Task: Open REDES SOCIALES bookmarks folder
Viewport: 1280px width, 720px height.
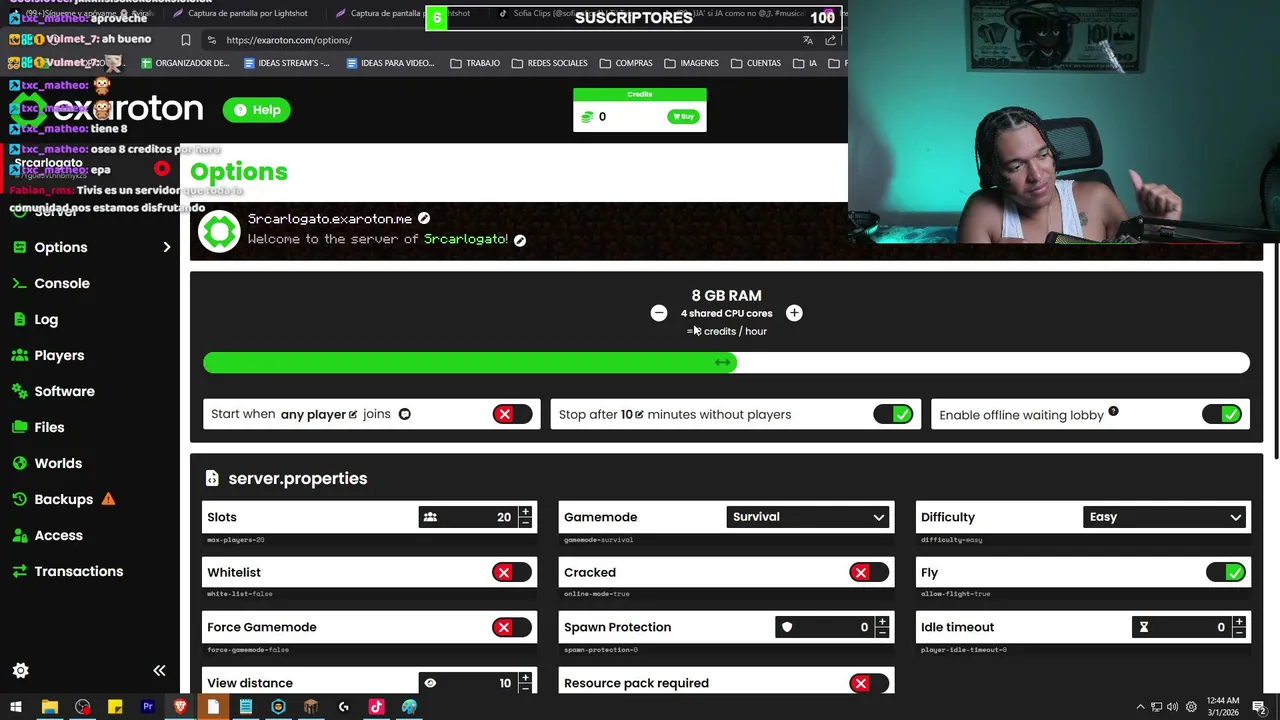Action: click(549, 63)
